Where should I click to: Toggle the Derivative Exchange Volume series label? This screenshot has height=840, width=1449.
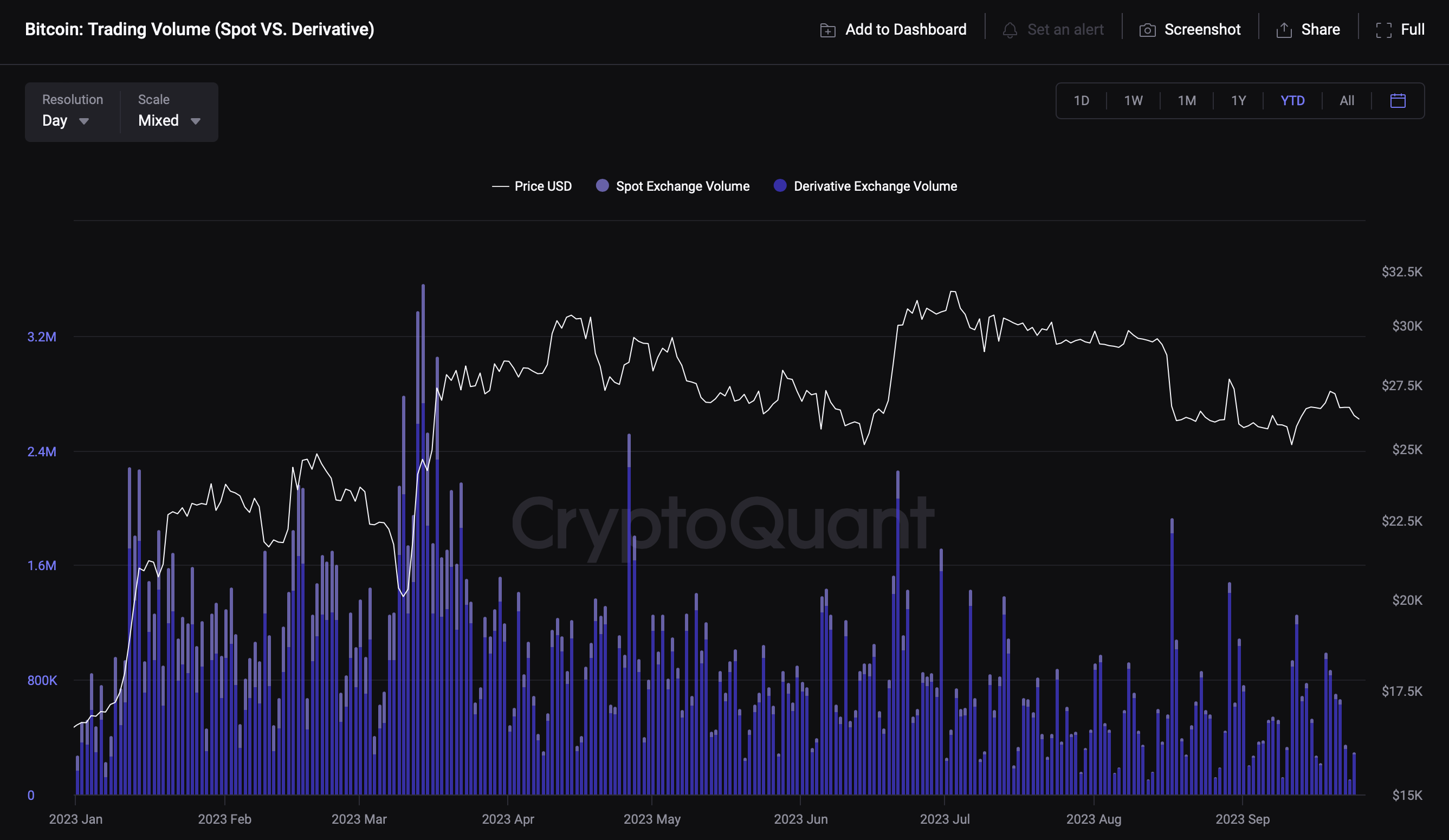coord(875,186)
